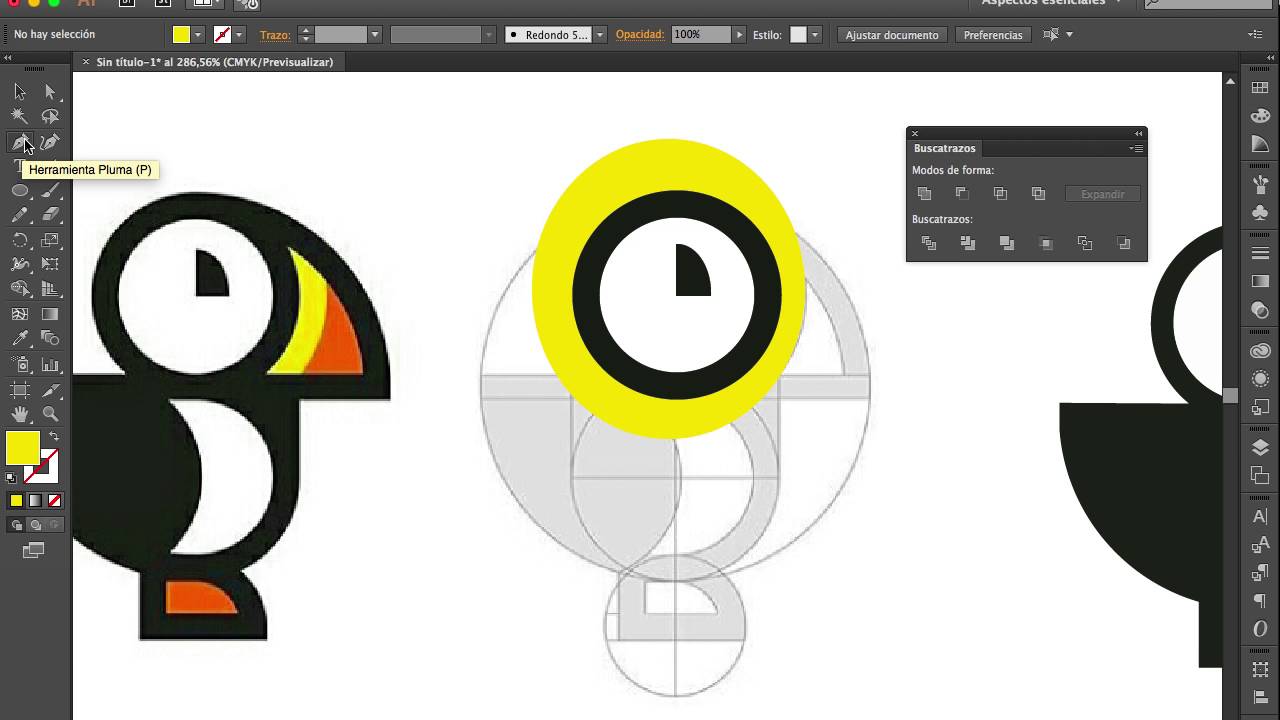Reset to default fill and stroke
Image resolution: width=1280 pixels, height=720 pixels.
(11, 478)
